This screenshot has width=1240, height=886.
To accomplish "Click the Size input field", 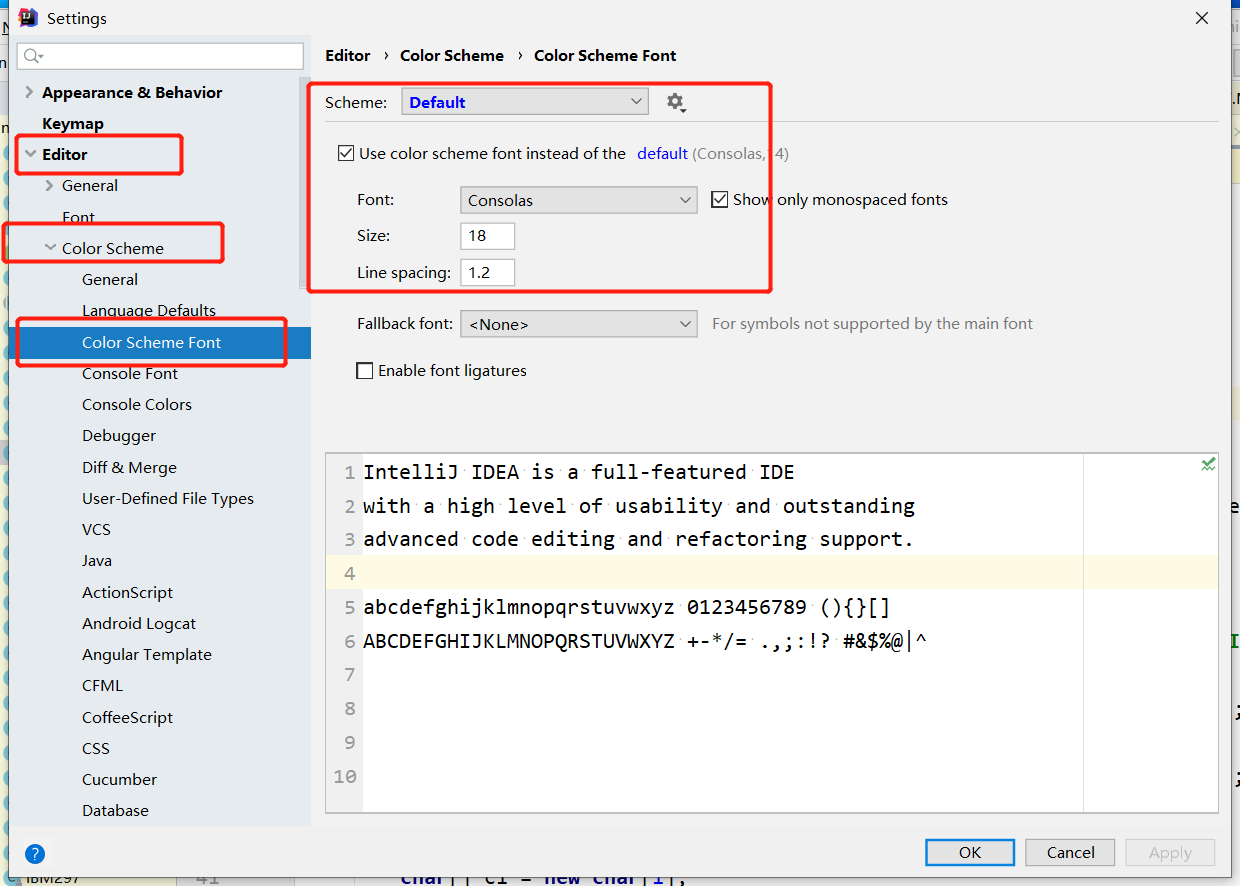I will click(x=488, y=236).
